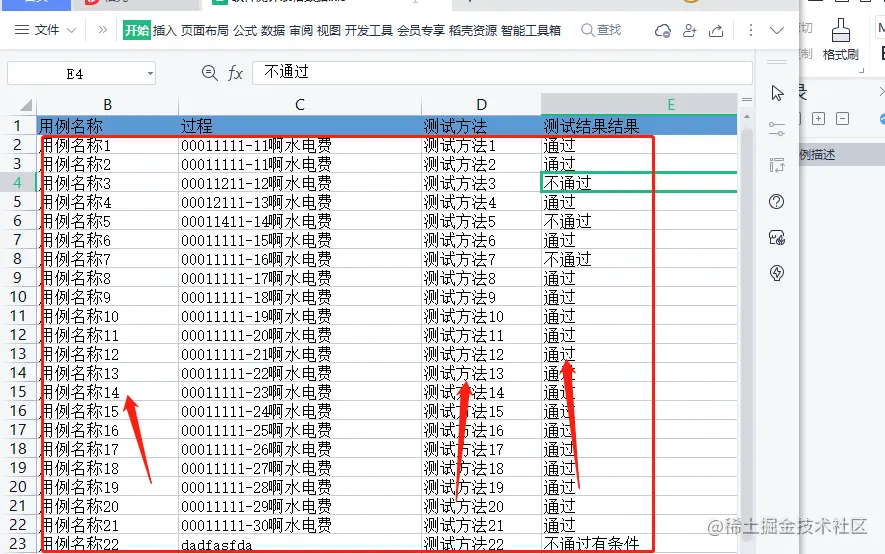Select column C header
This screenshot has height=554, width=885.
[300, 105]
